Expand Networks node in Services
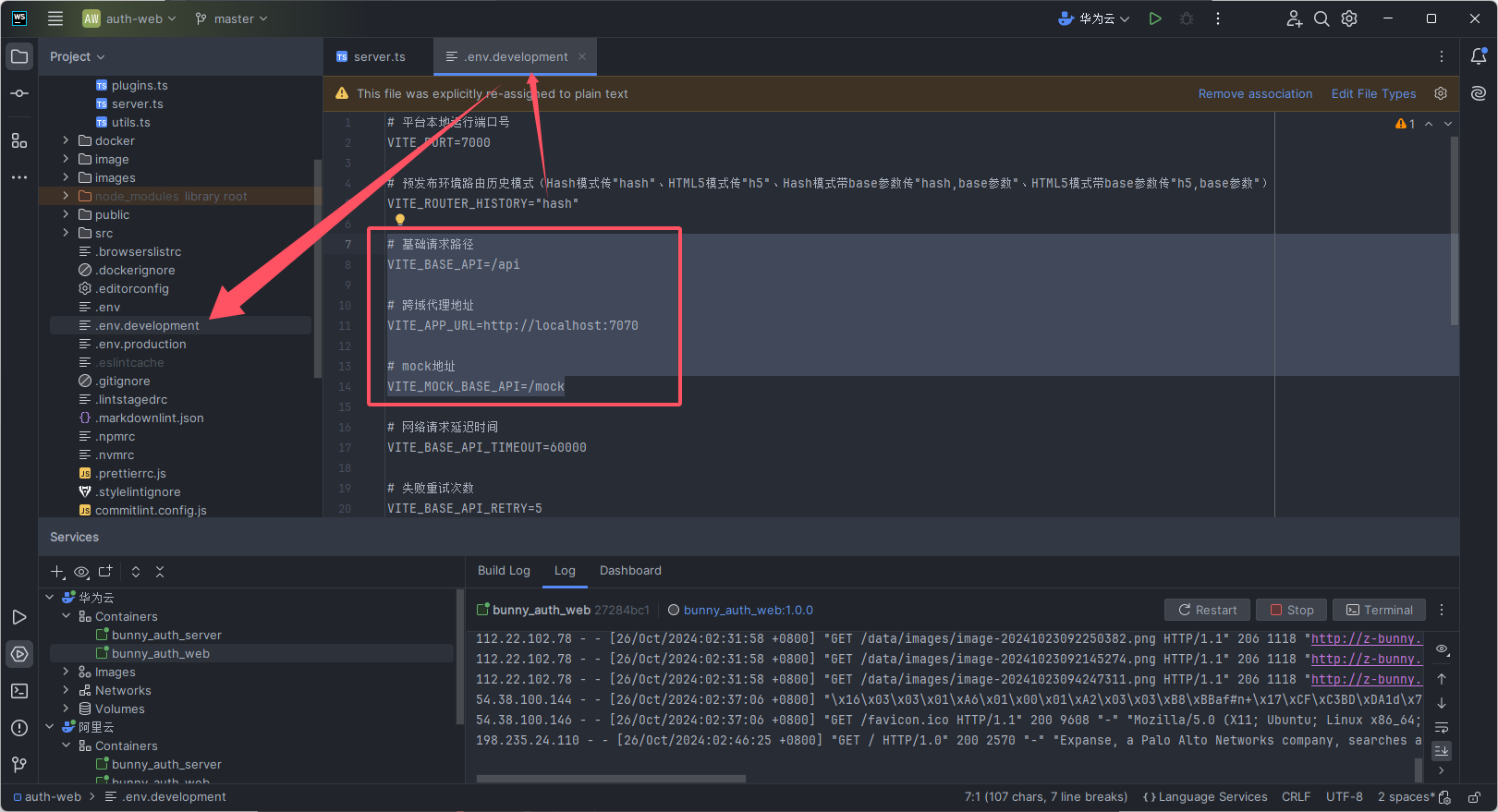The height and width of the screenshot is (812, 1498). pyautogui.click(x=66, y=690)
